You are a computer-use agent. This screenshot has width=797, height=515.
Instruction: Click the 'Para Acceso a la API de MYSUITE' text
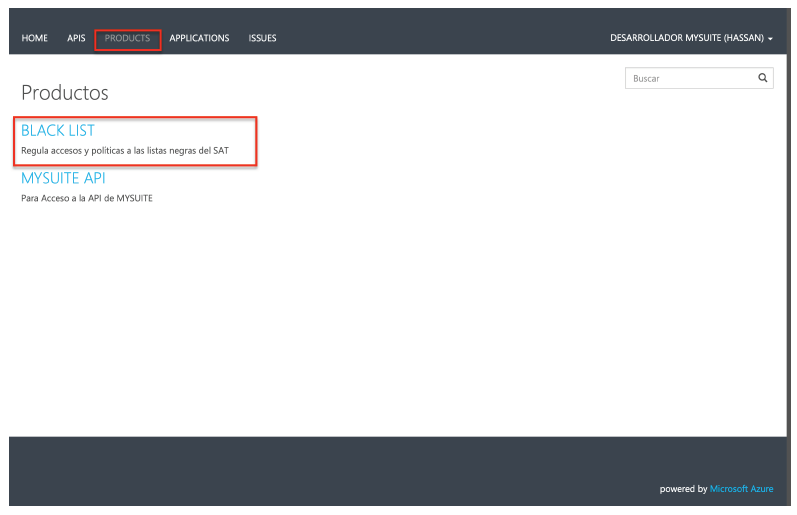click(x=87, y=198)
